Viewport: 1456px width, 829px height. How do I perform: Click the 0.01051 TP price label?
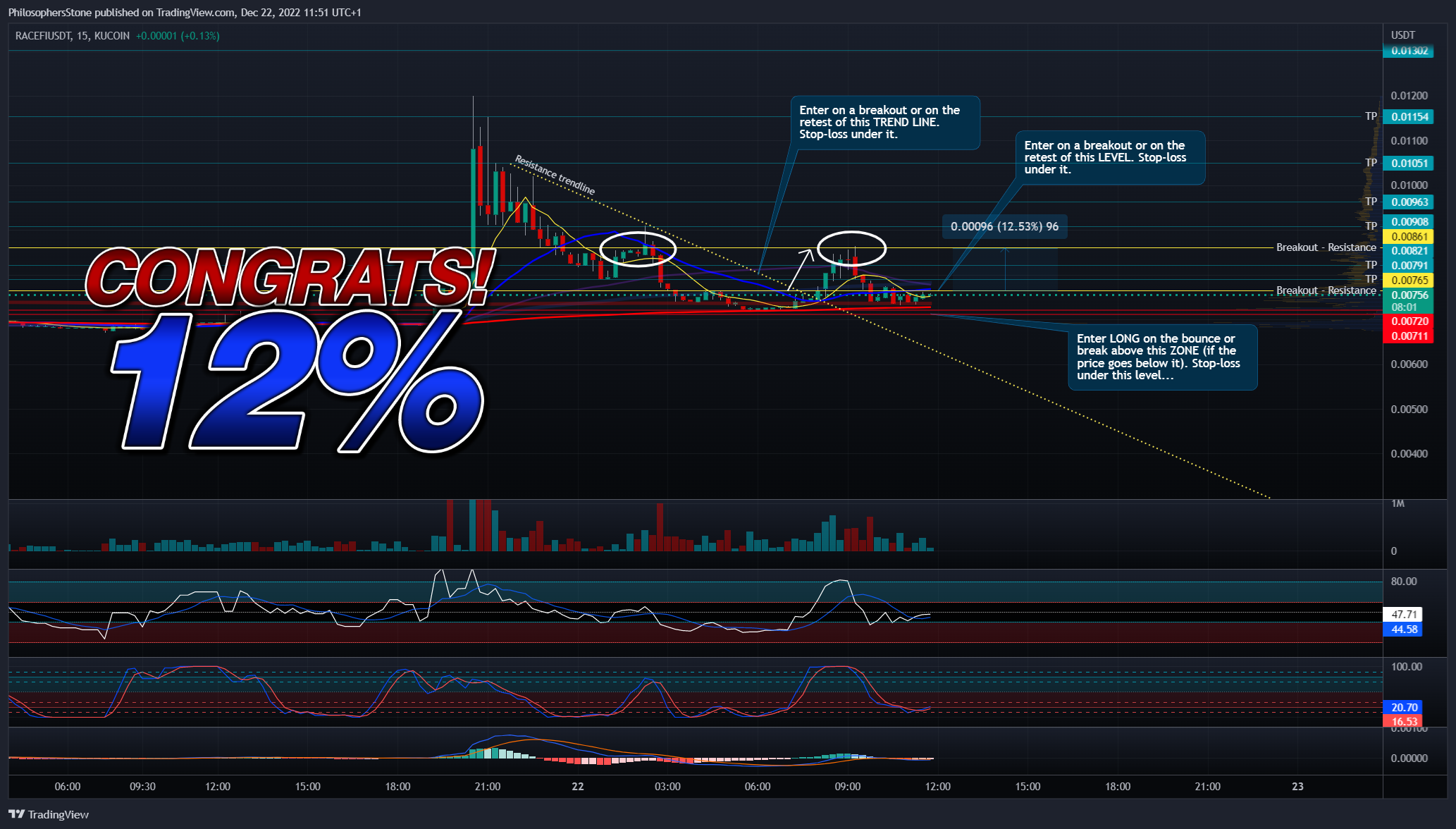(1408, 164)
